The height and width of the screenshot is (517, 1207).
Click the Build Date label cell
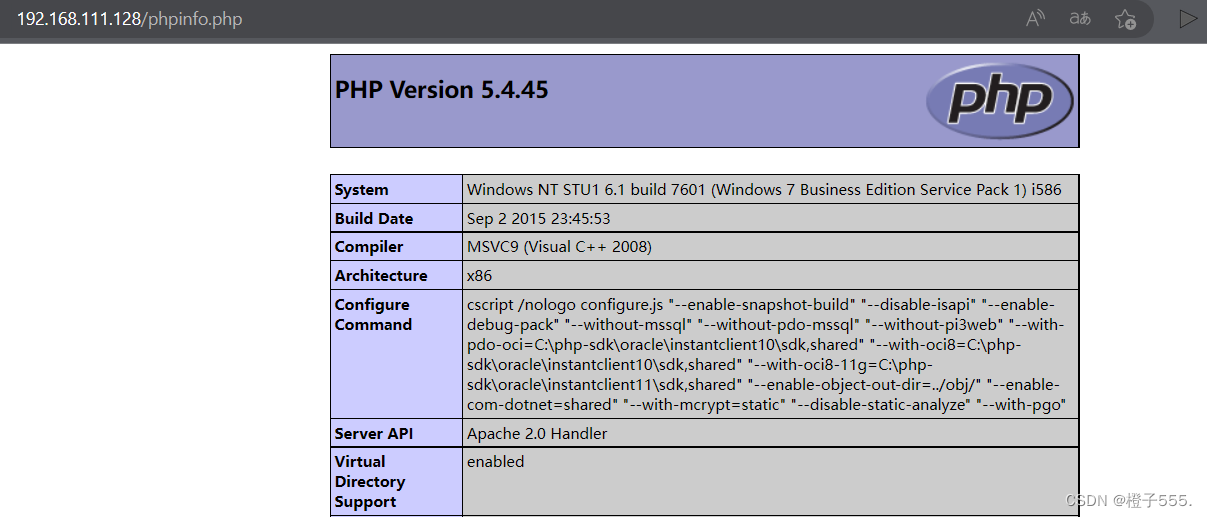tap(396, 218)
